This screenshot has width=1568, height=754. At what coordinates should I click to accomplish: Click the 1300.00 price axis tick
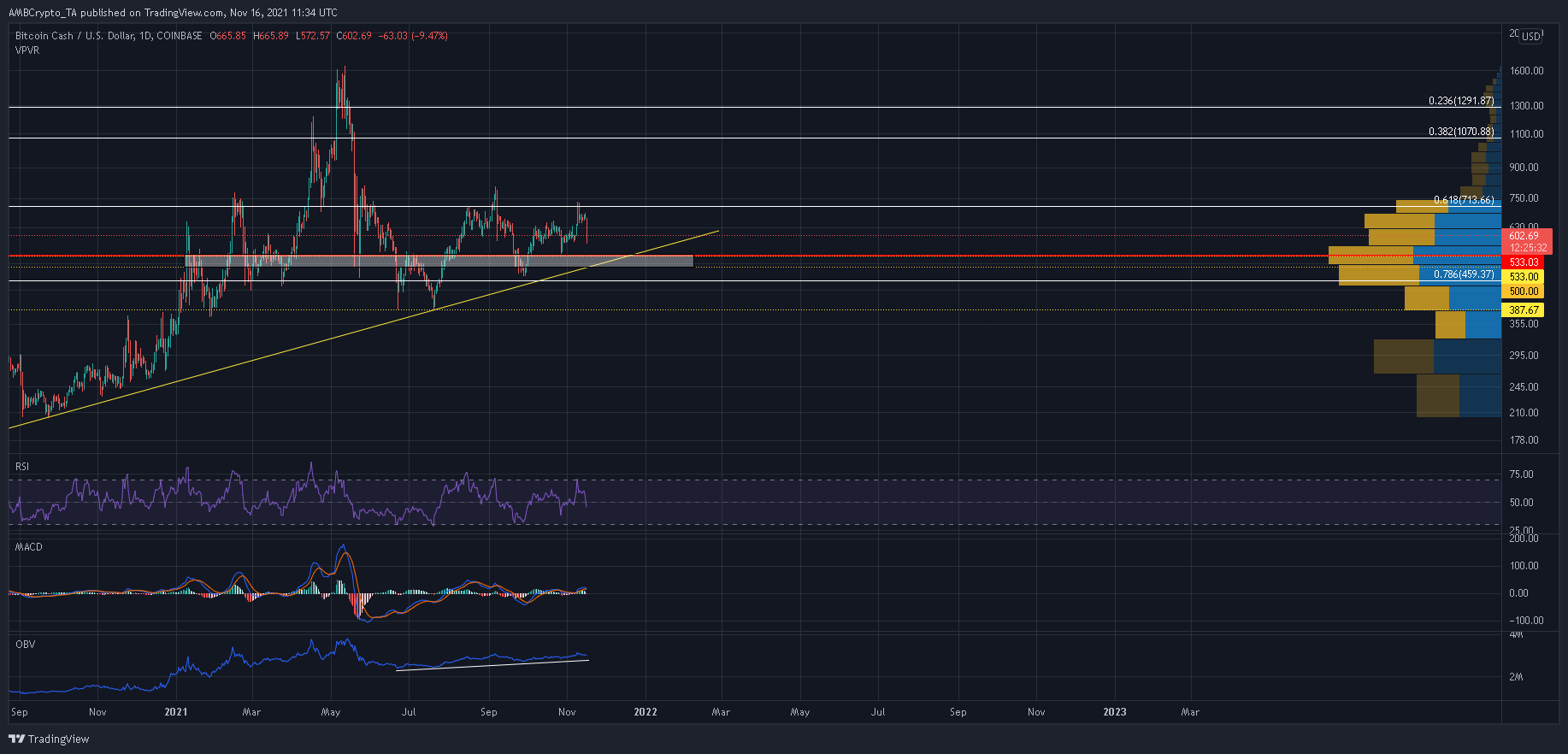click(1526, 106)
